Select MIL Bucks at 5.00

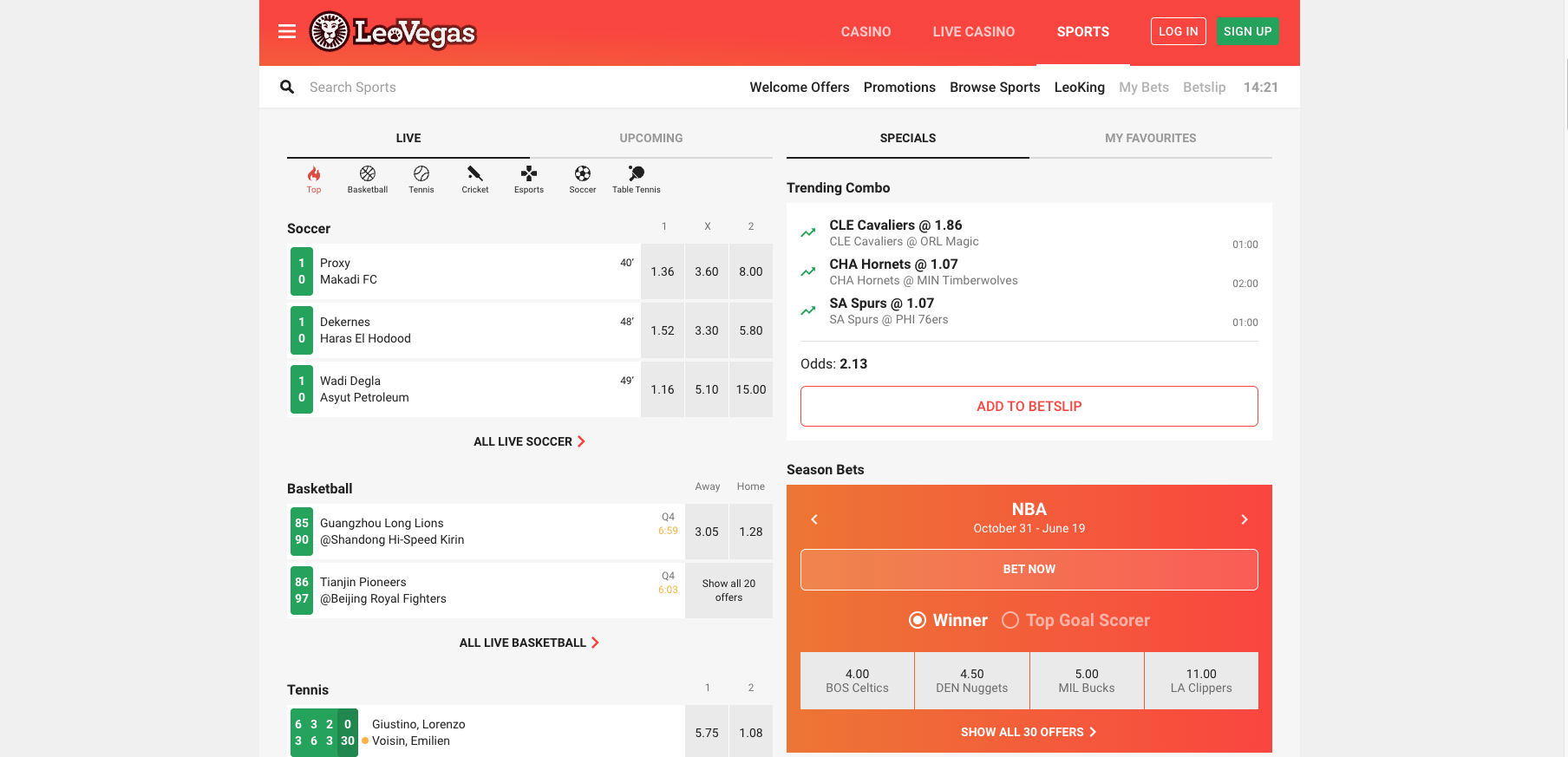pyautogui.click(x=1087, y=681)
